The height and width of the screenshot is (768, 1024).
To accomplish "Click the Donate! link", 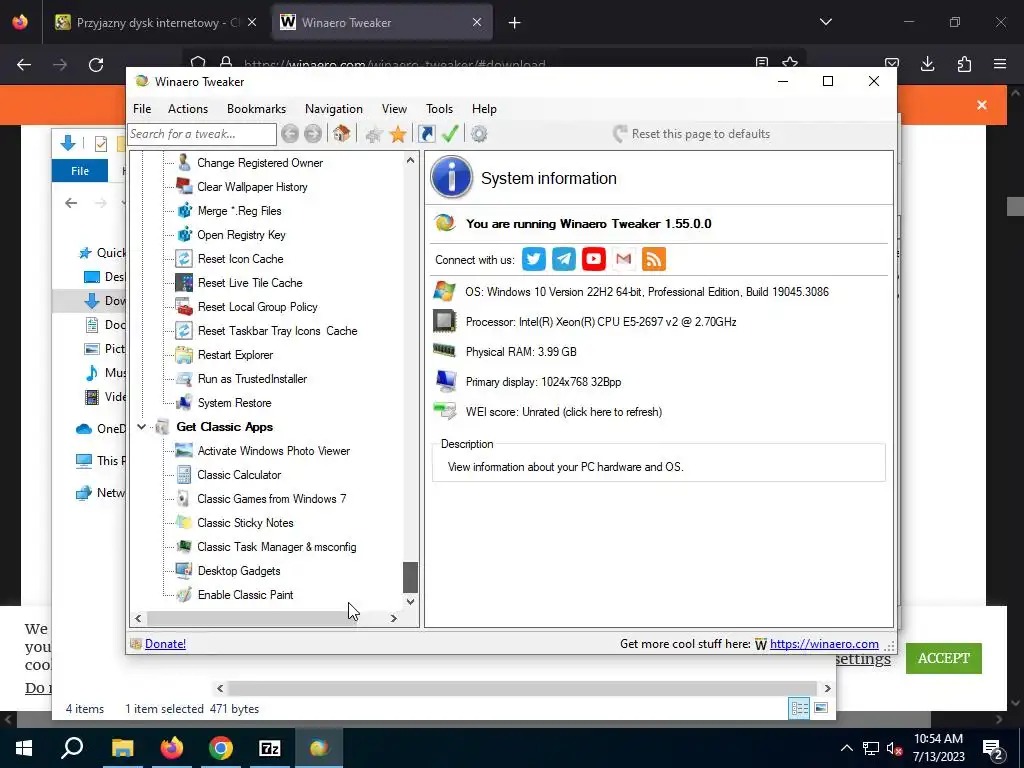I will coord(165,644).
